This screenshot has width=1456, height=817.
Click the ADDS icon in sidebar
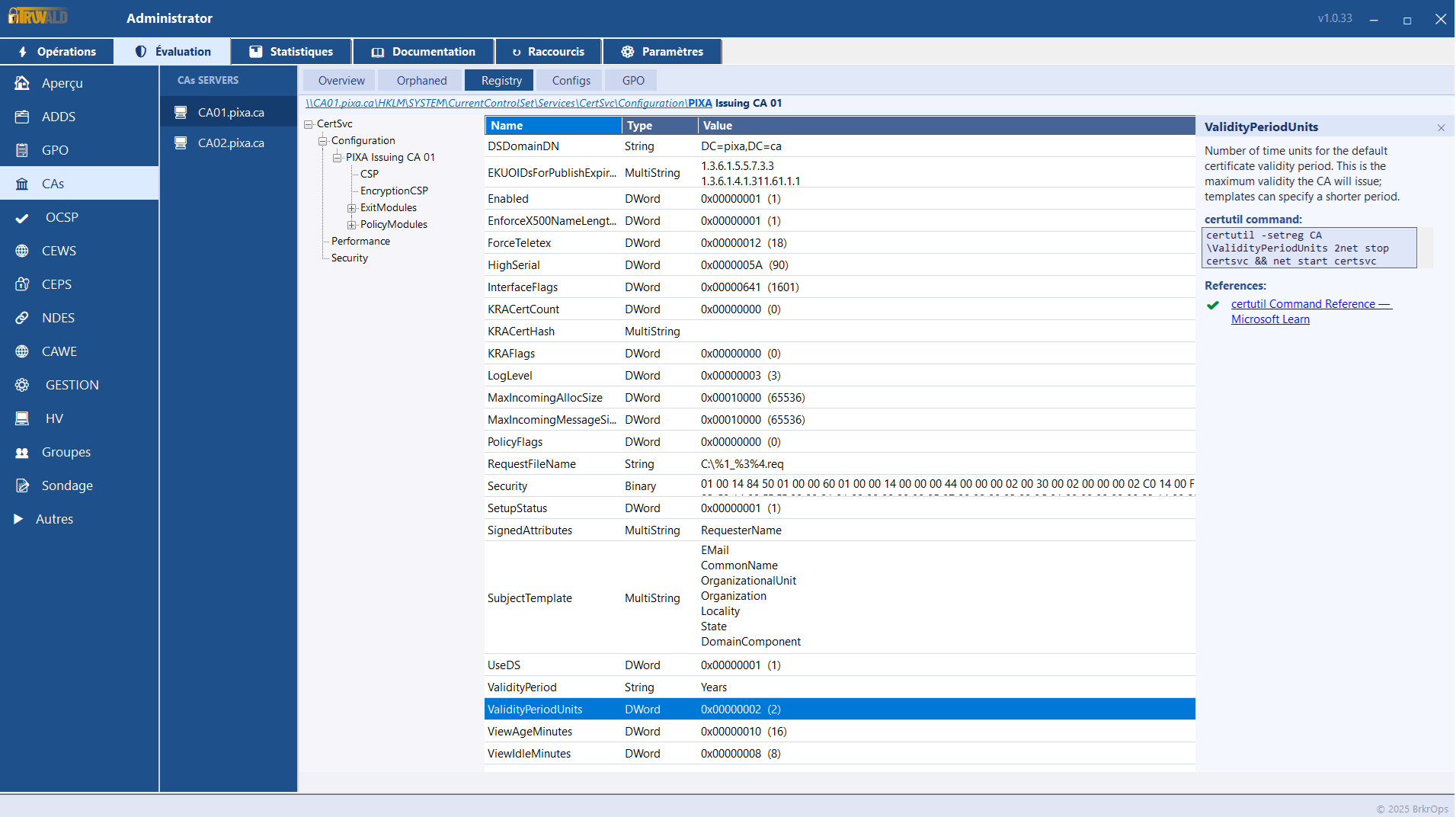tap(22, 117)
